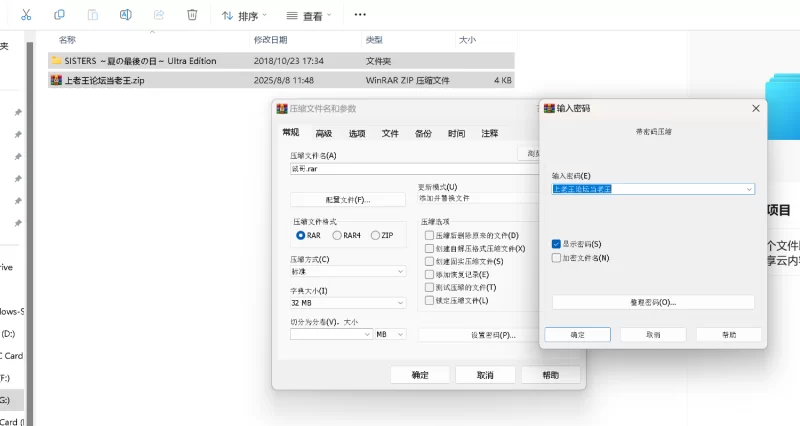Expand the password field dropdown arrow
800x426 pixels.
[x=749, y=189]
